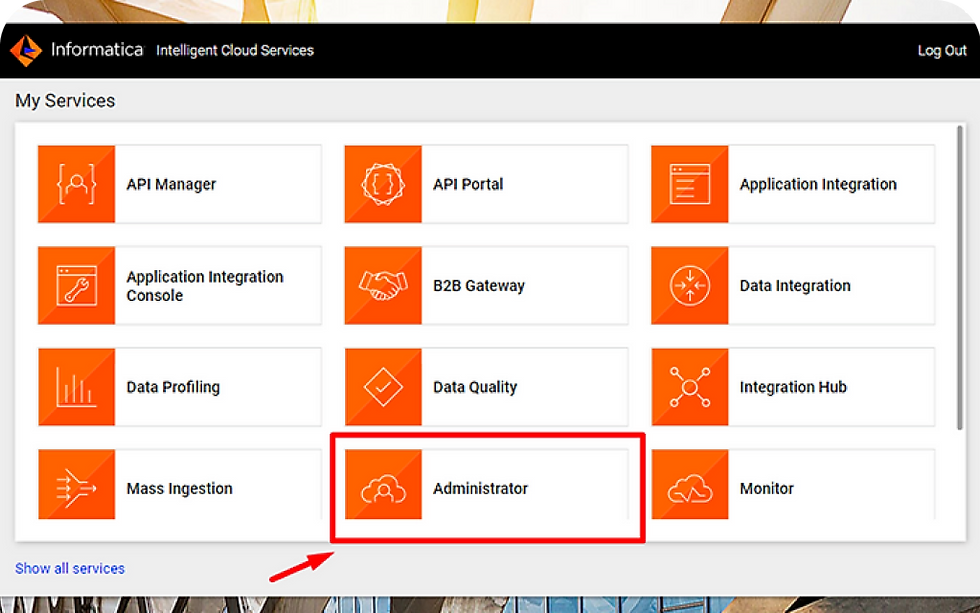Show all services link

(x=70, y=568)
